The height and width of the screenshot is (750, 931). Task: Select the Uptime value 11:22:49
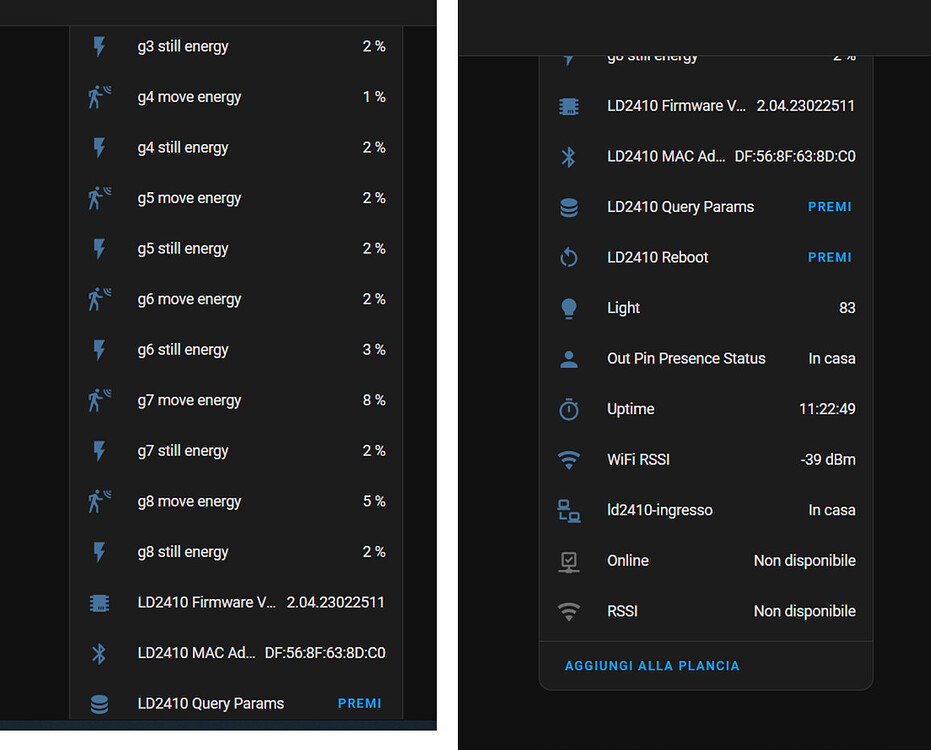tap(827, 409)
